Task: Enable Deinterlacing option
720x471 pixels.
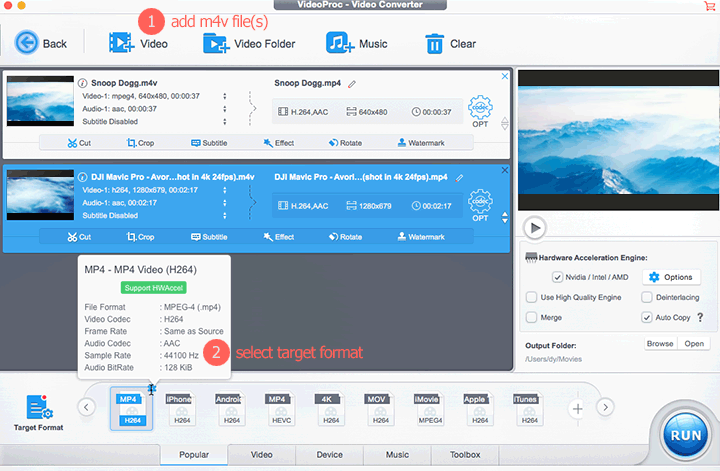Action: 647,297
